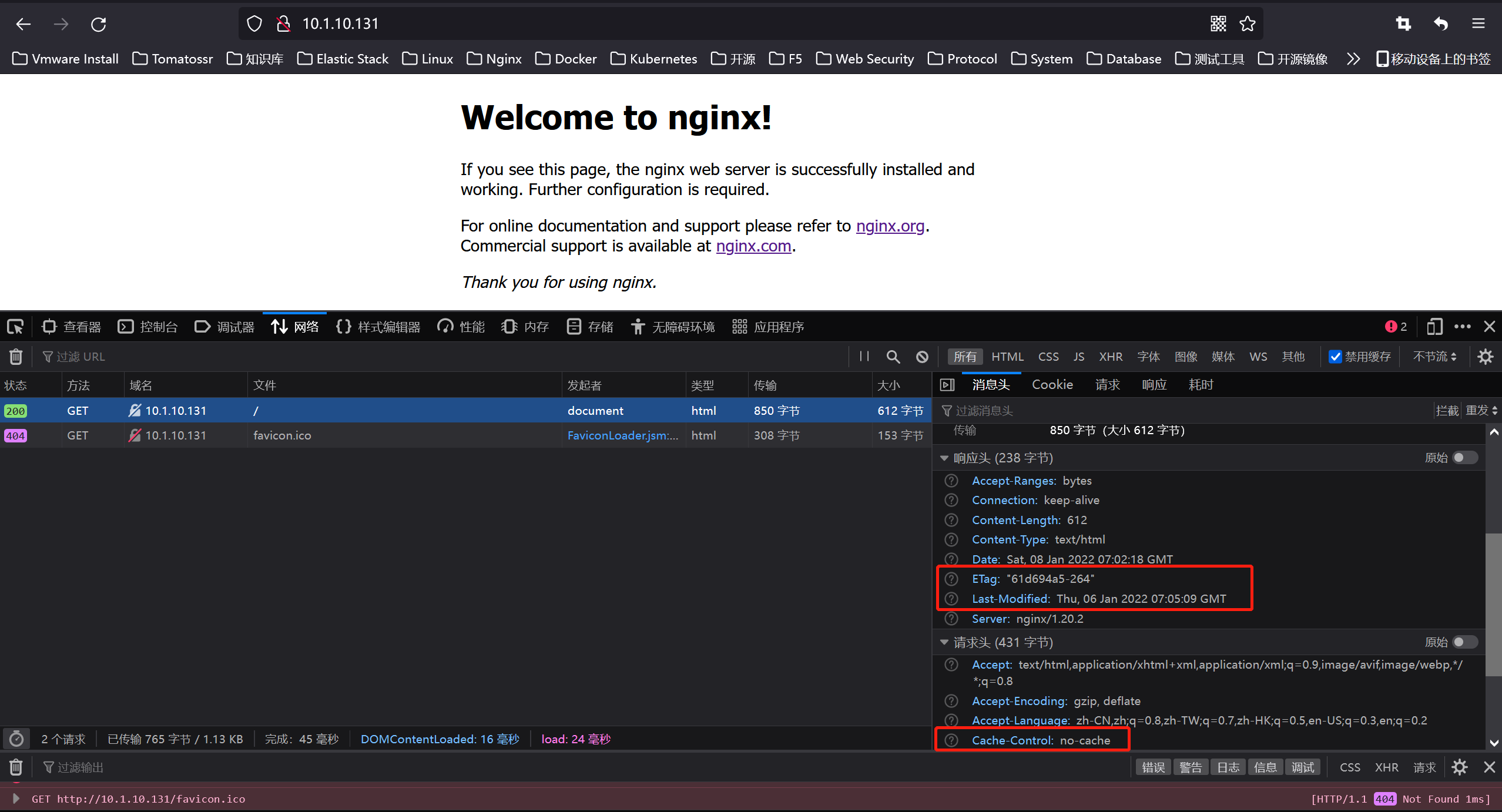Click the browser reload page icon
This screenshot has width=1502, height=812.
[99, 24]
